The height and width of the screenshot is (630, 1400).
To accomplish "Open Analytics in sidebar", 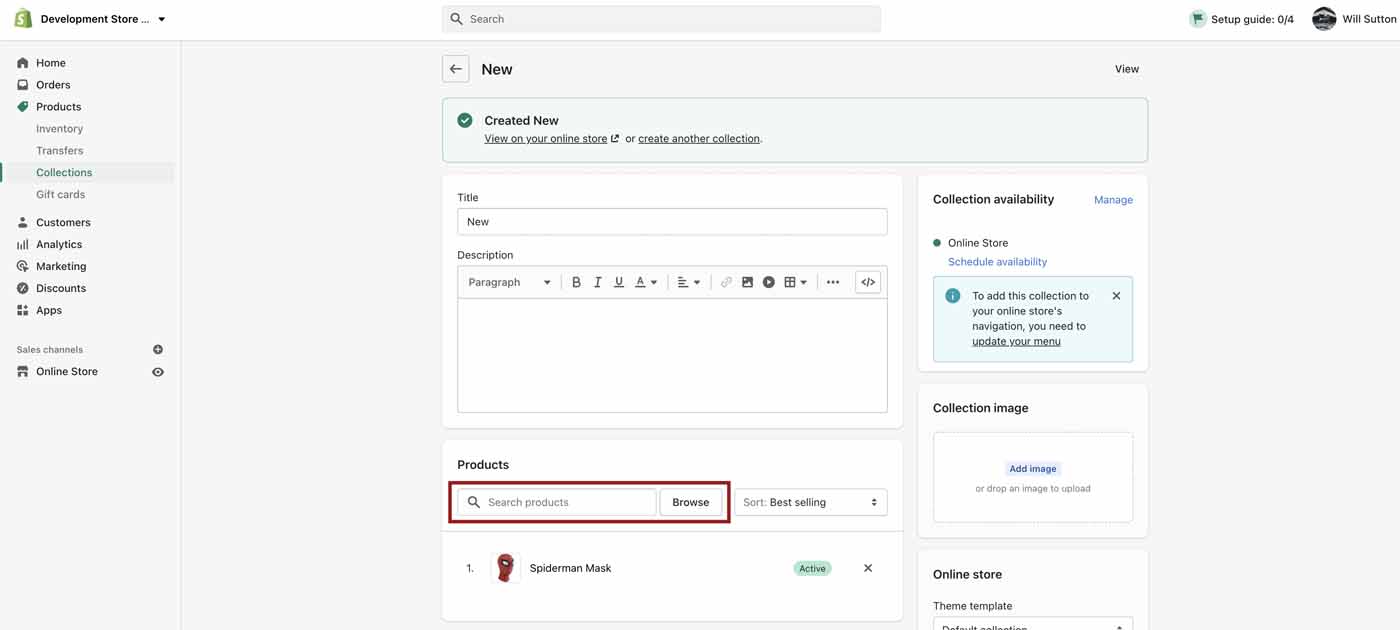I will click(x=59, y=245).
